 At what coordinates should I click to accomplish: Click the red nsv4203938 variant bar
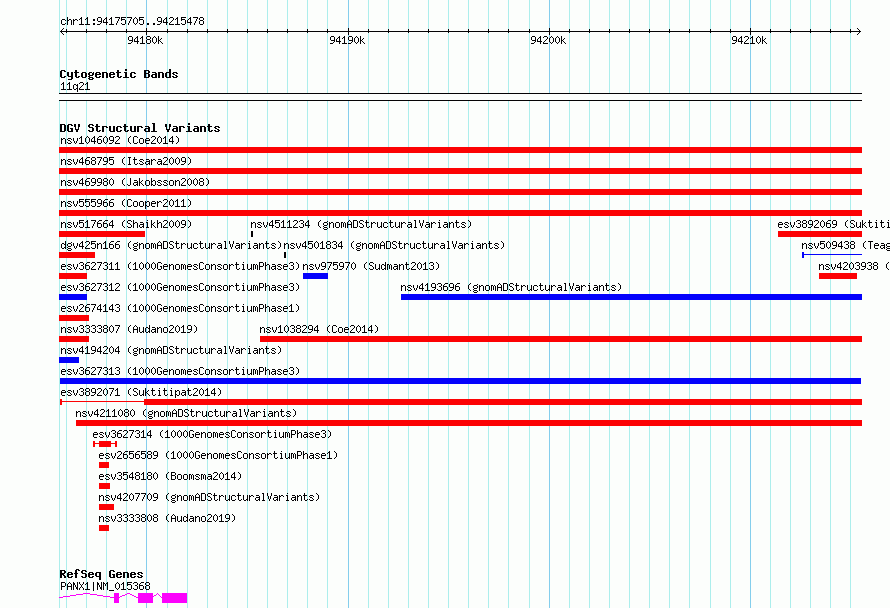pos(838,276)
